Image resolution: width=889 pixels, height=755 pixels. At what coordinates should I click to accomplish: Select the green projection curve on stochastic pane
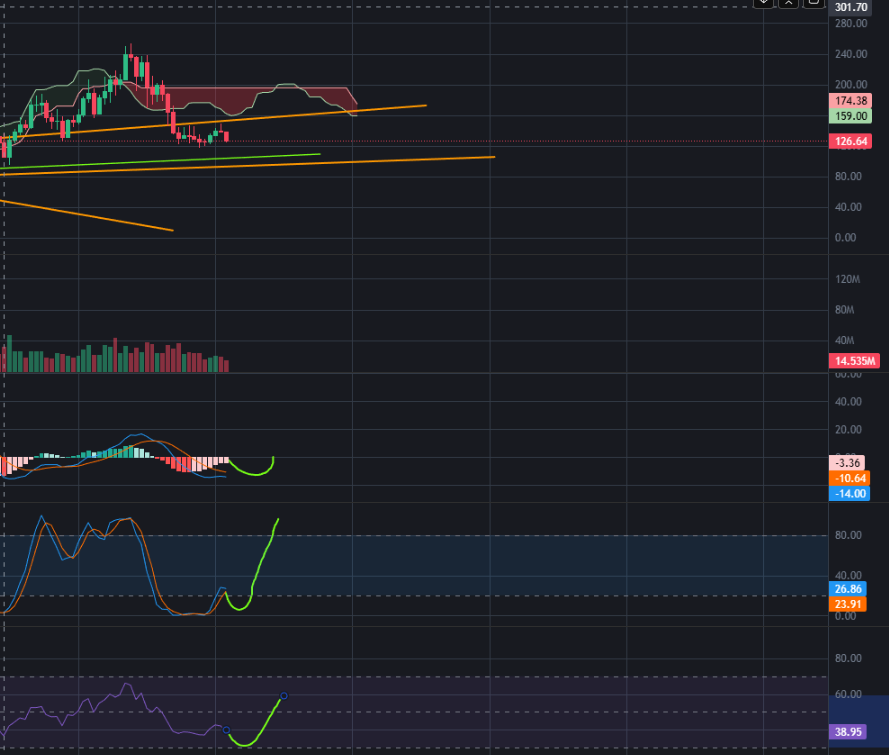coord(262,562)
